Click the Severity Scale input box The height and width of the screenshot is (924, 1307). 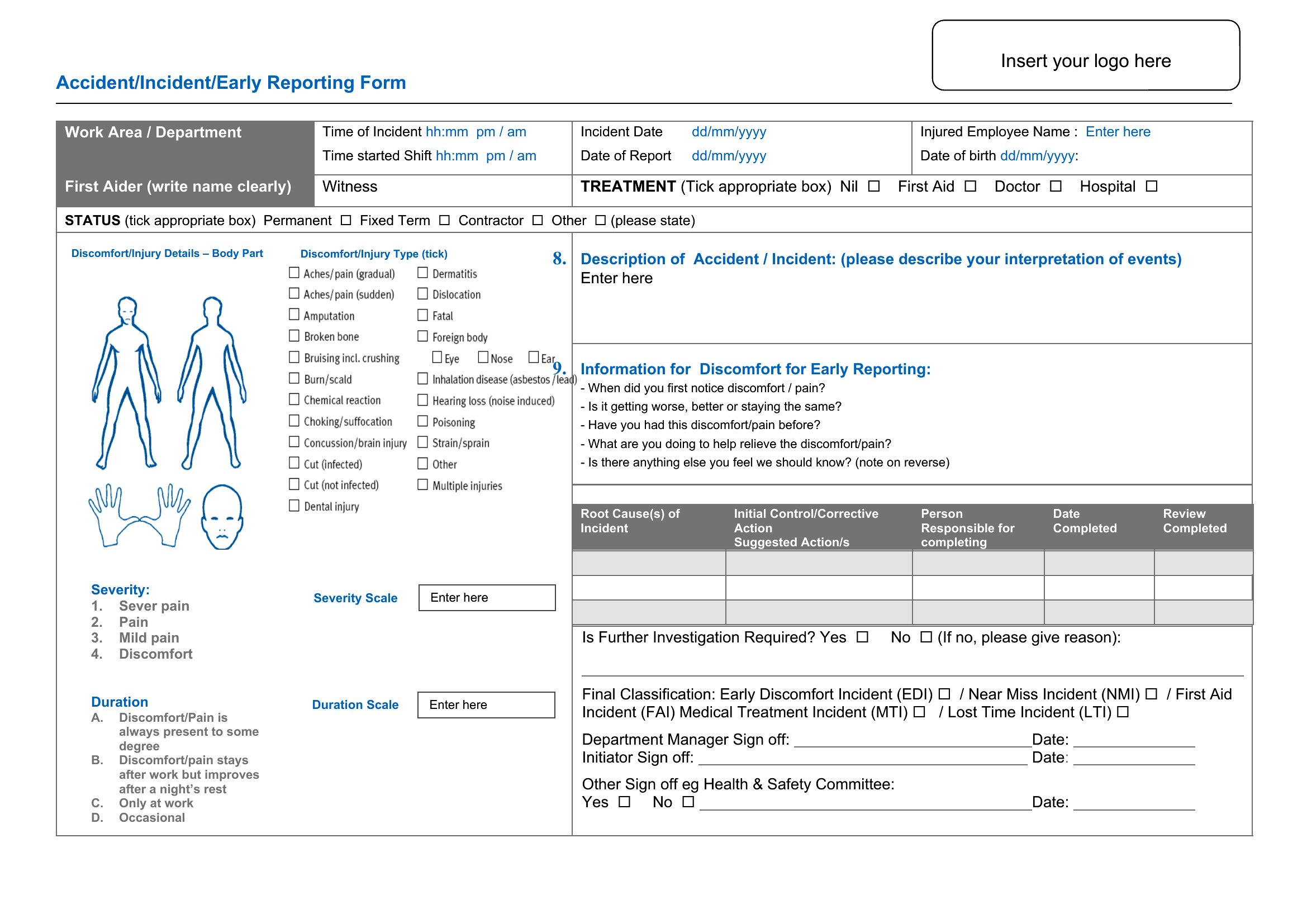487,598
